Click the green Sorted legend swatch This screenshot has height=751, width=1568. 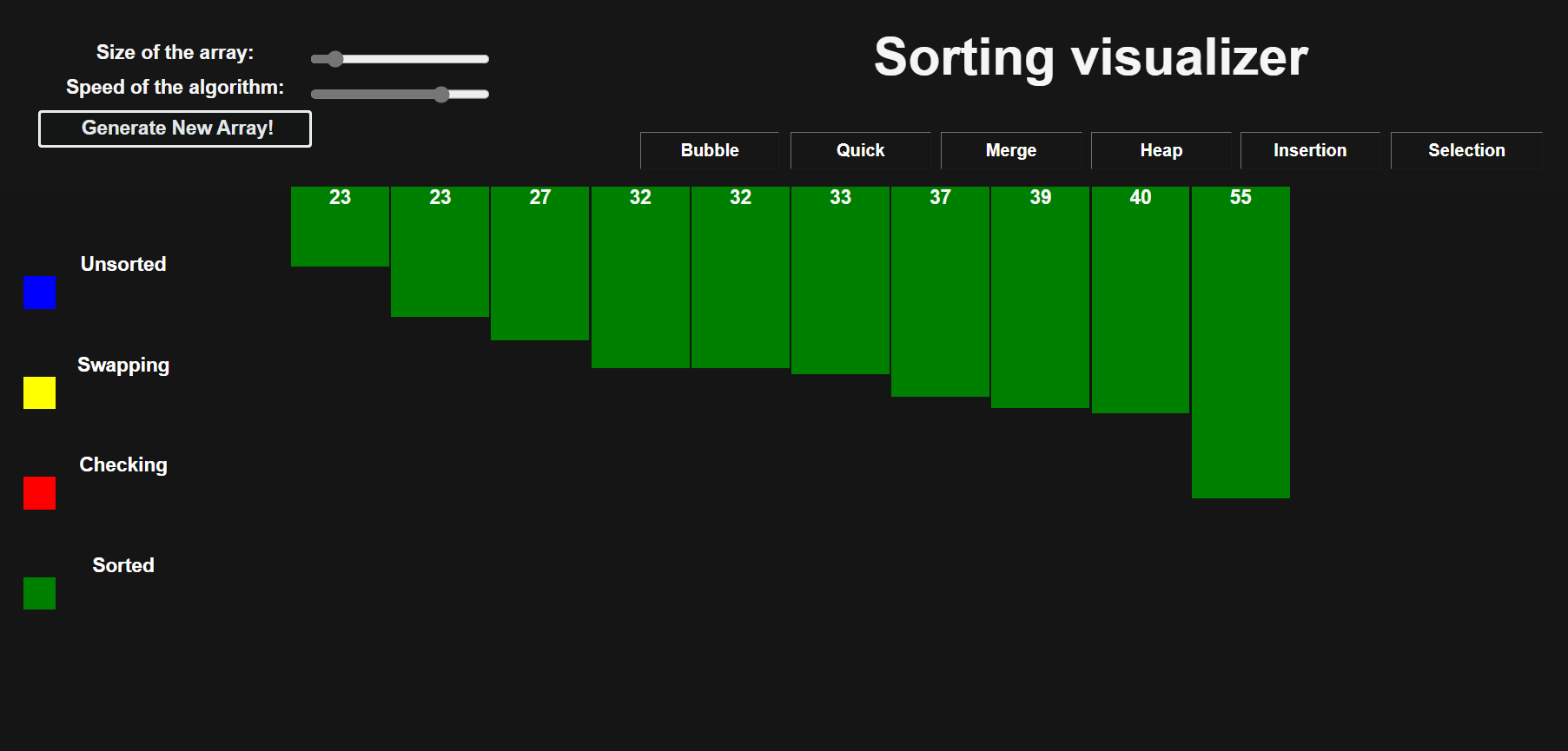coord(39,593)
